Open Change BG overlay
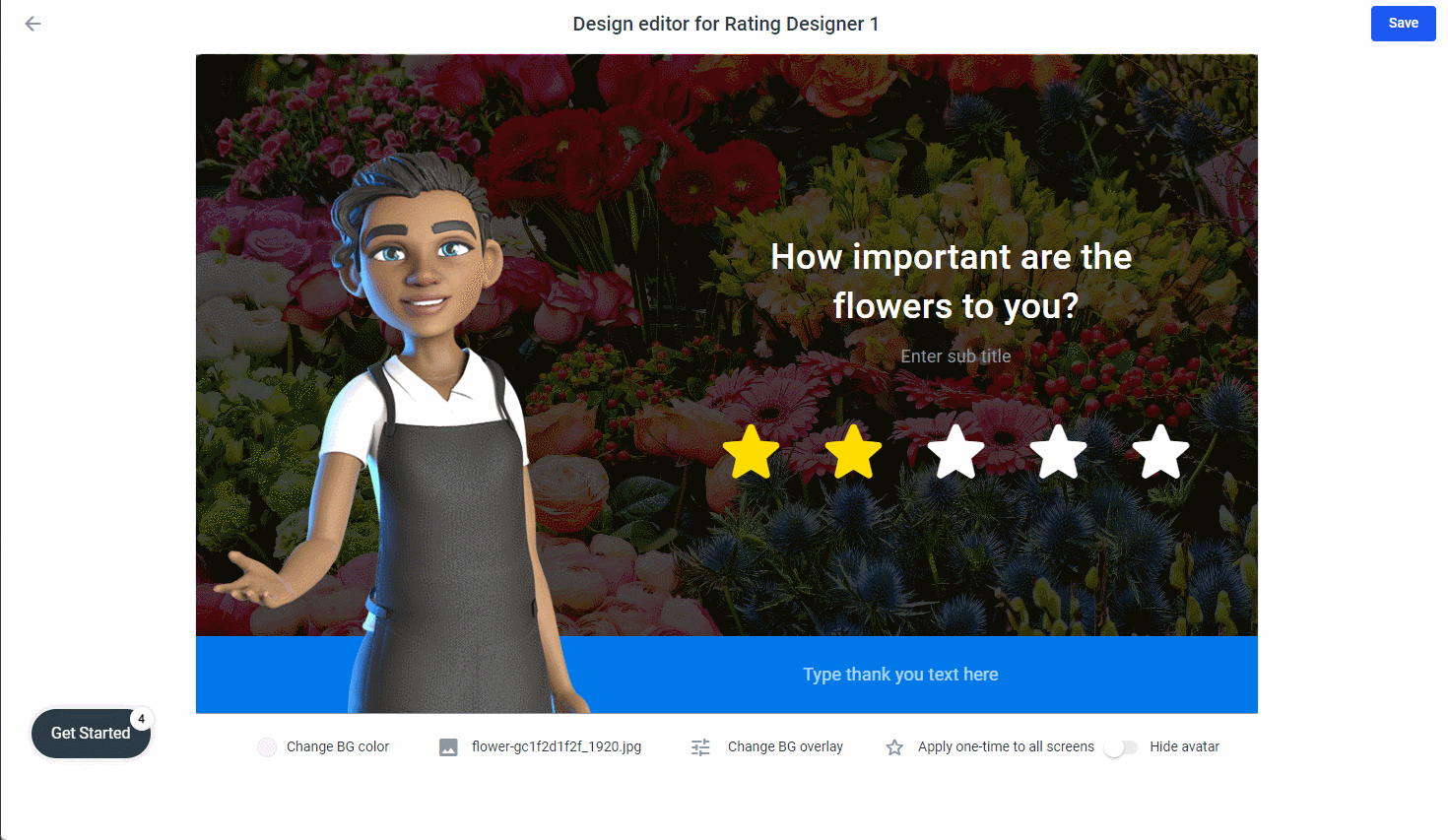1448x840 pixels. 785,747
